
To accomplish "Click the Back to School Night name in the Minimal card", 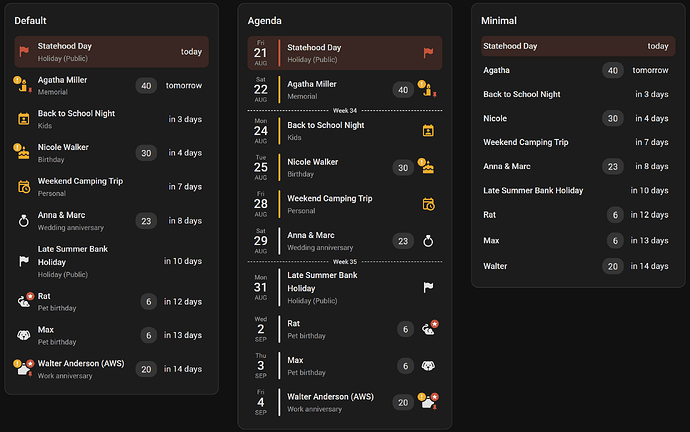I will click(521, 94).
